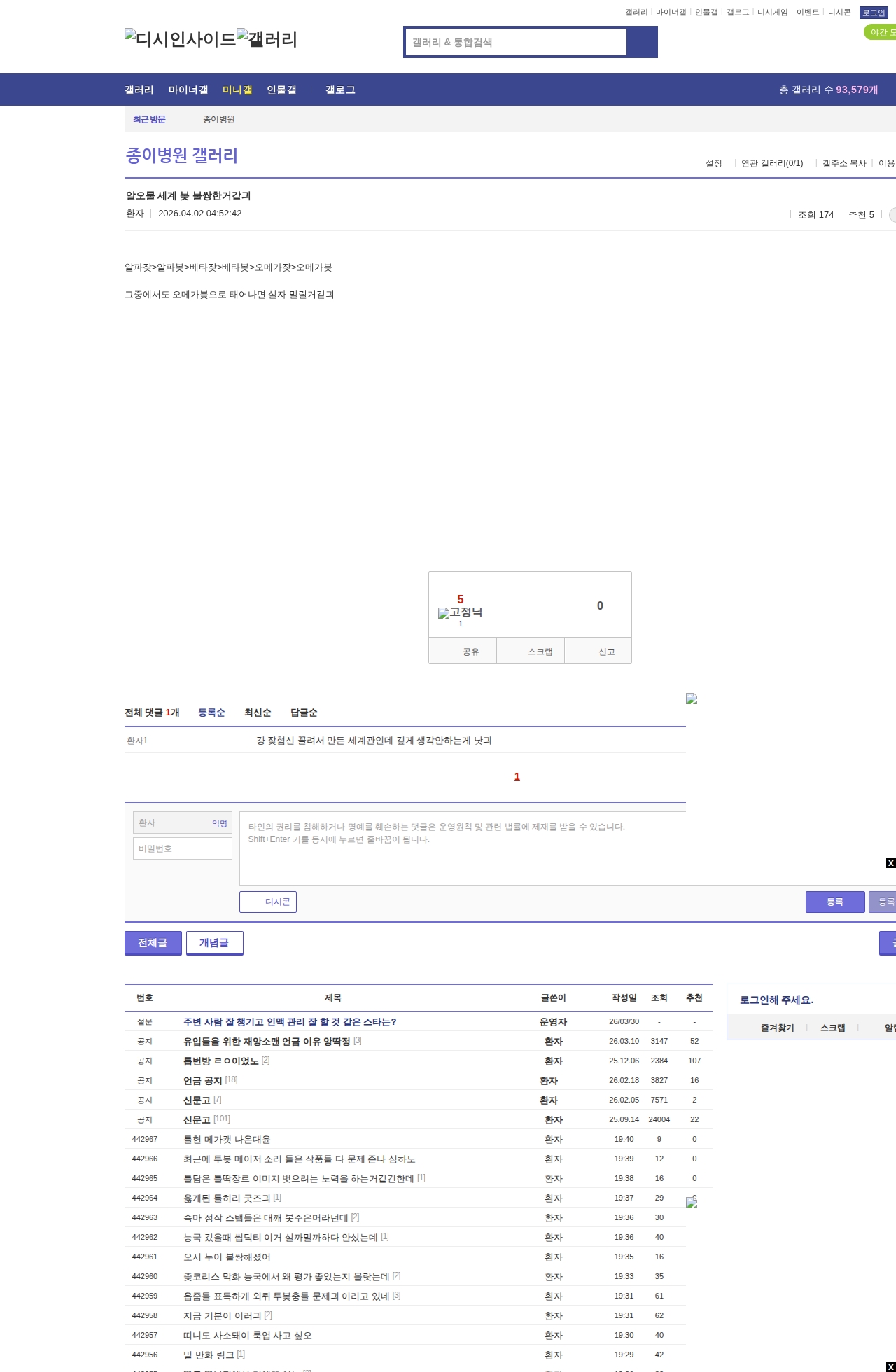The image size is (896, 1372).
Task: Click the 스크랩 button under the vote box
Action: tap(531, 651)
